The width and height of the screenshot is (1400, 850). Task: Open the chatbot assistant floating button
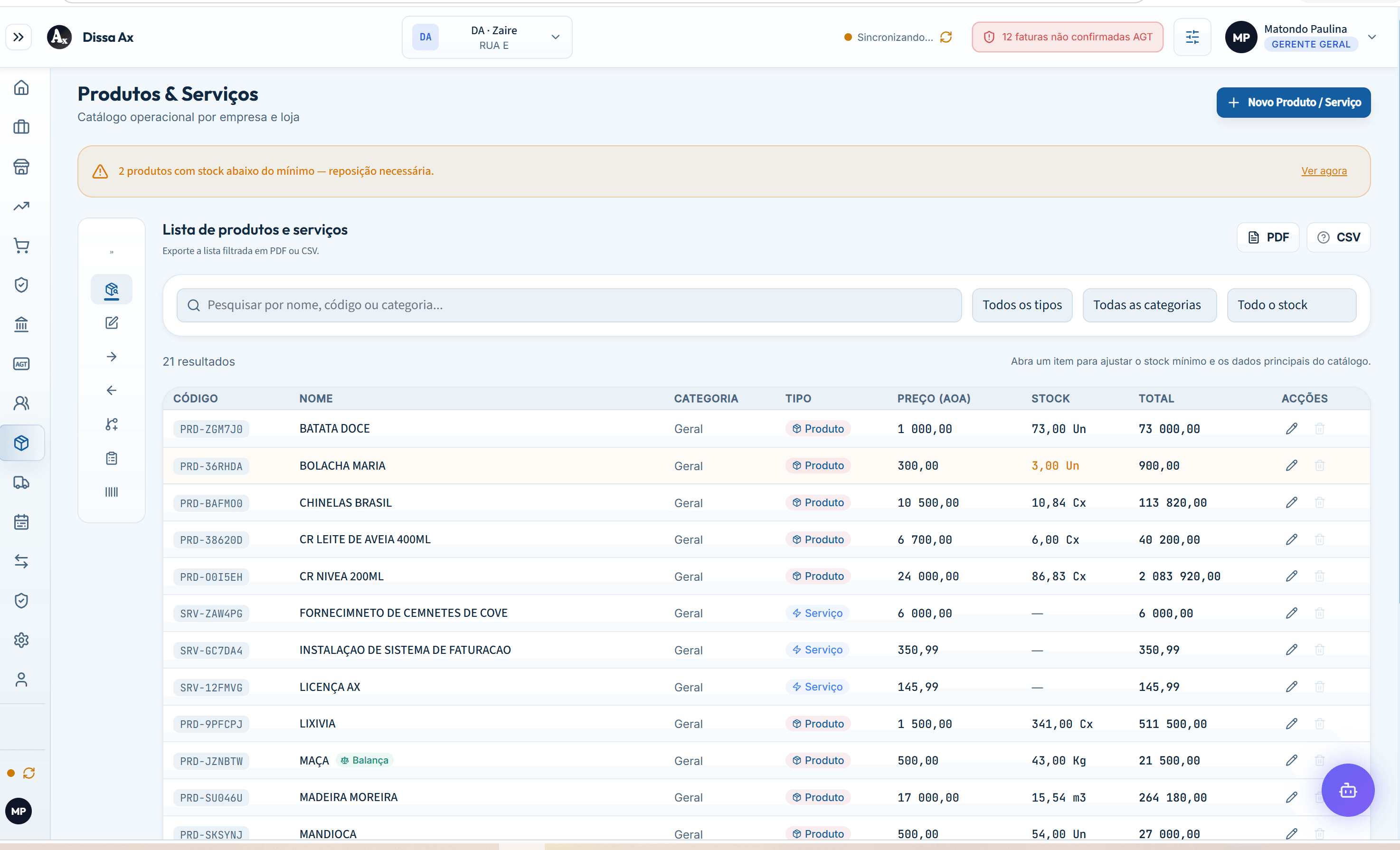pyautogui.click(x=1348, y=790)
